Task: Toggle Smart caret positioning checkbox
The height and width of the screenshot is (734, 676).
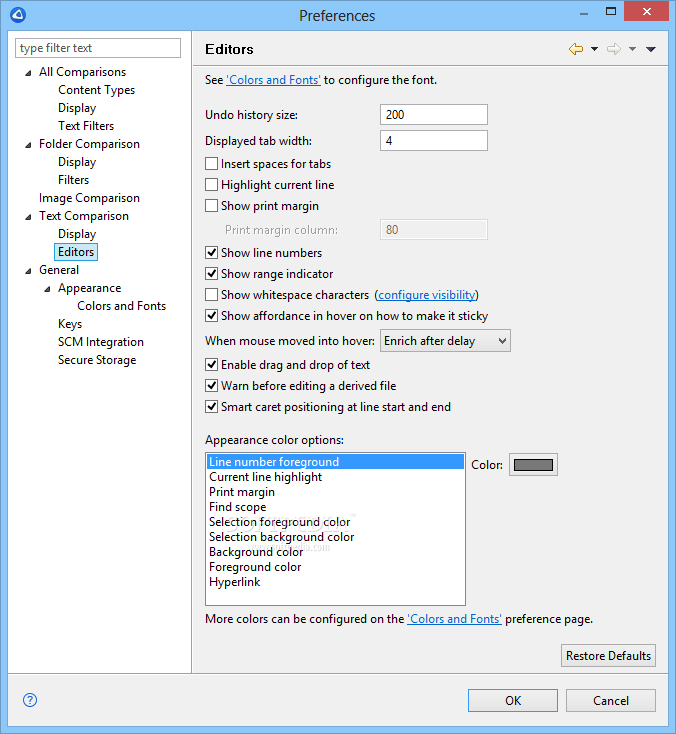Action: pyautogui.click(x=212, y=407)
